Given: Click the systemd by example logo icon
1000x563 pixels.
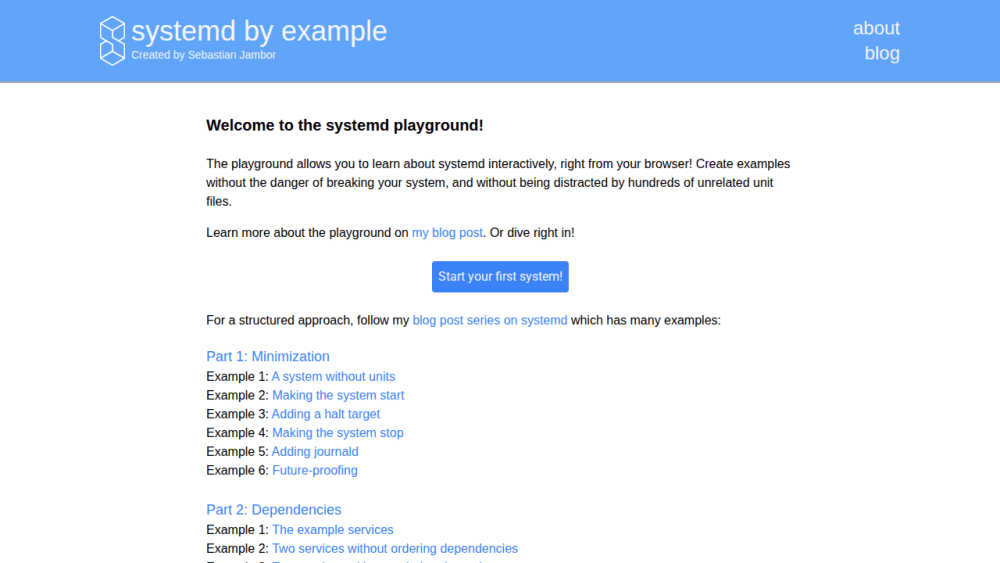Looking at the screenshot, I should click(x=112, y=41).
